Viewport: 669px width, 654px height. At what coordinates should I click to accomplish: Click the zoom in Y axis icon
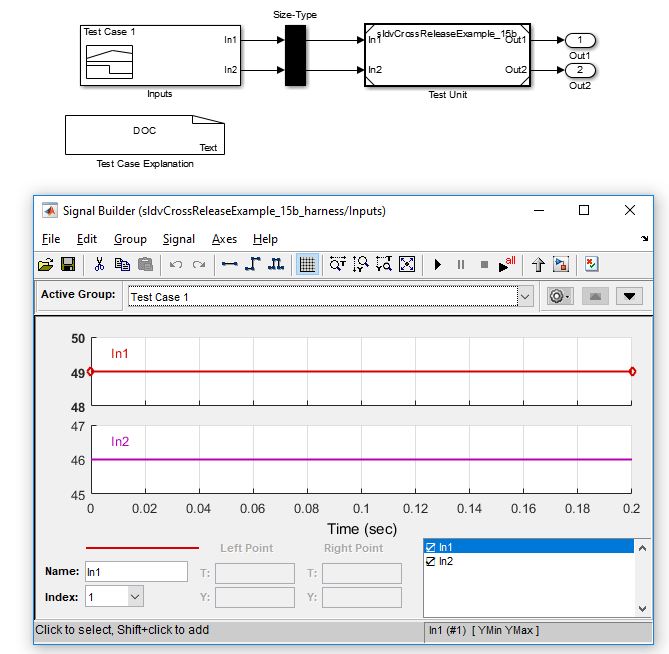coord(361,265)
